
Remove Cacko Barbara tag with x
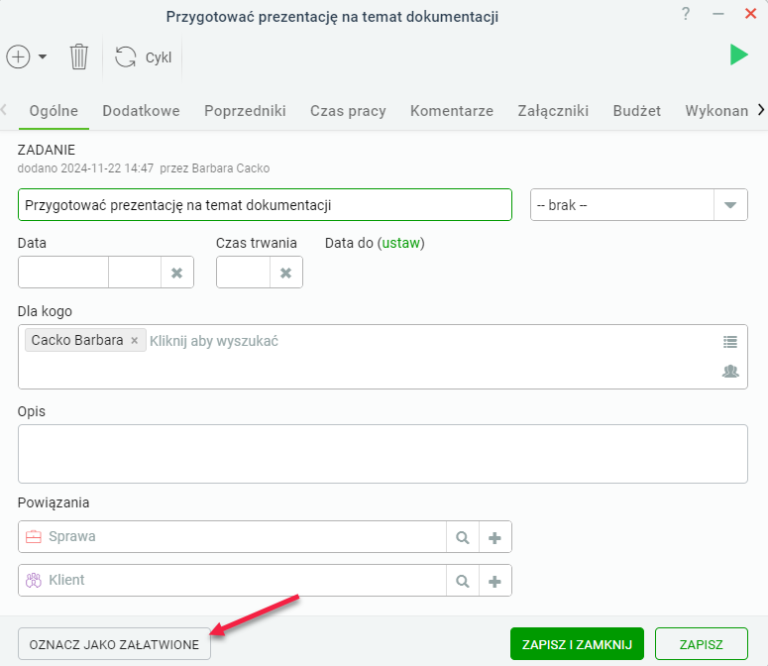[x=135, y=340]
